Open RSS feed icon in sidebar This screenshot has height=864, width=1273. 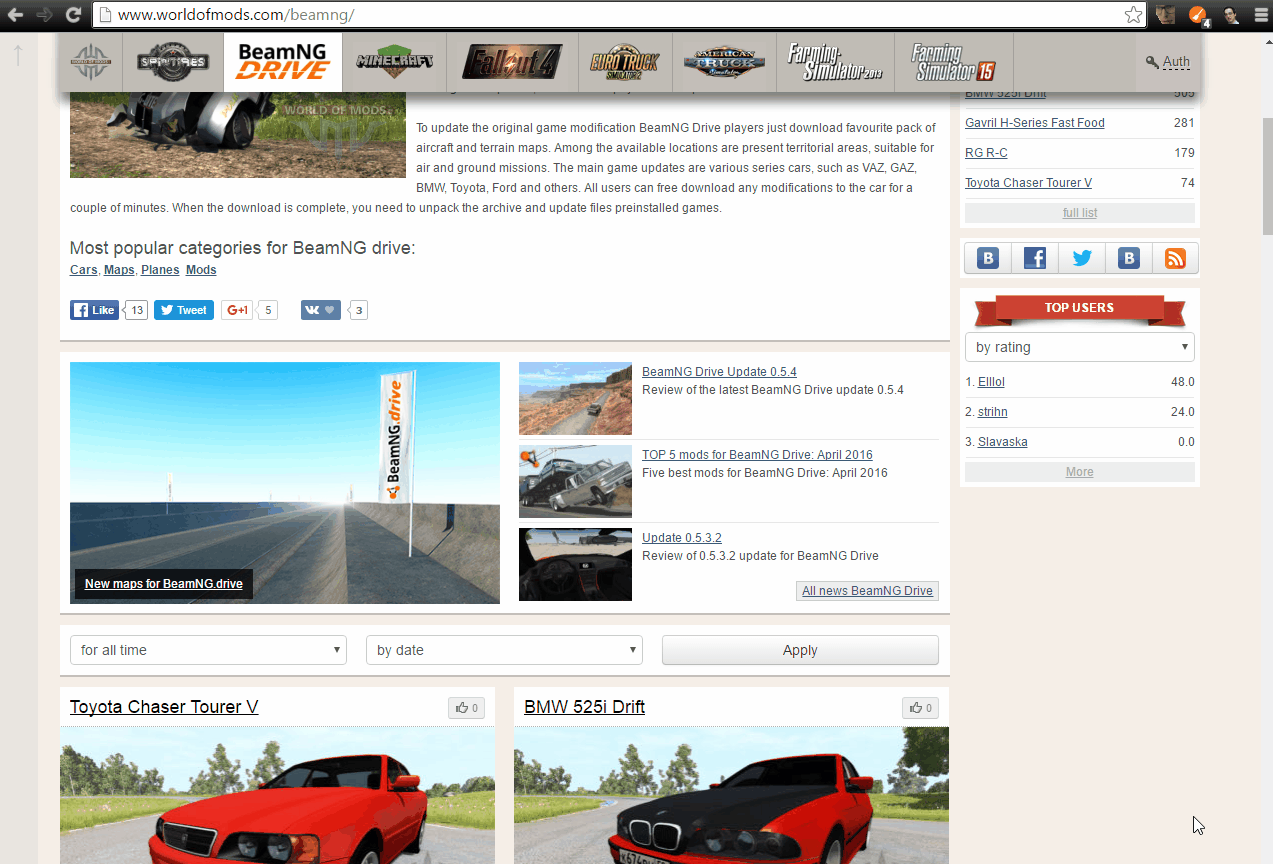[x=1175, y=258]
